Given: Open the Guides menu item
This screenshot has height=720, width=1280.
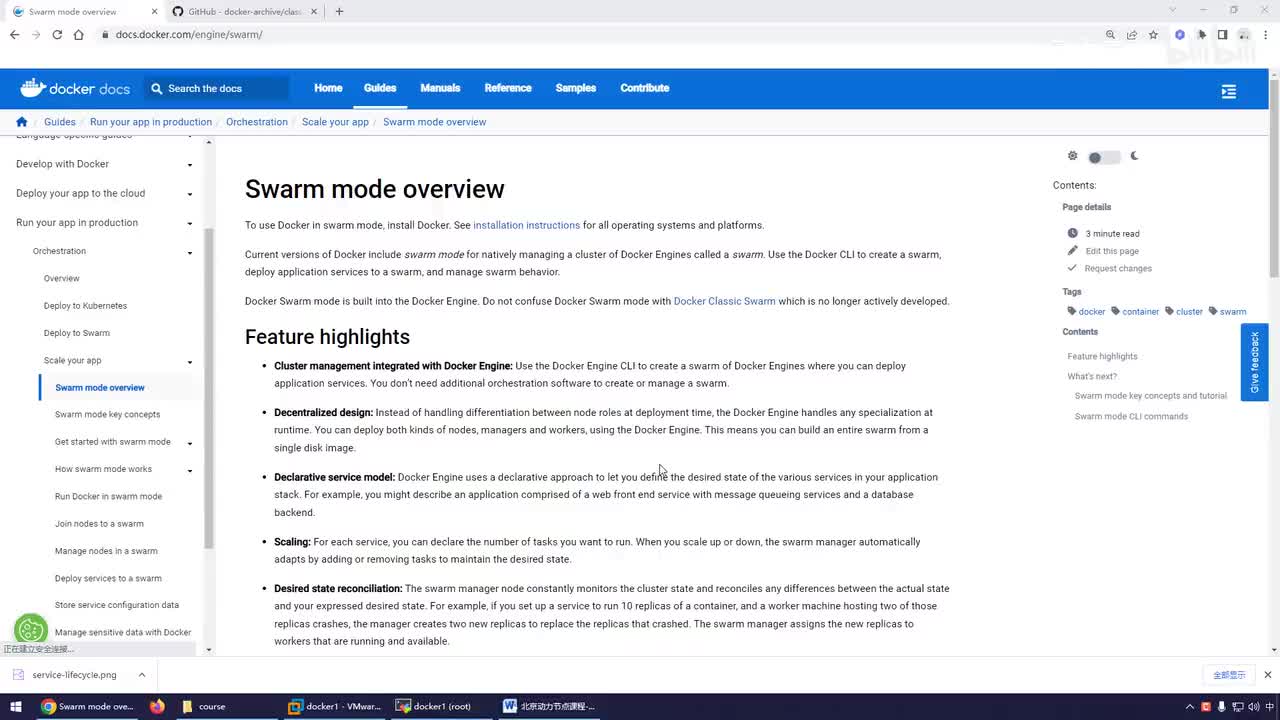Looking at the screenshot, I should 380,88.
